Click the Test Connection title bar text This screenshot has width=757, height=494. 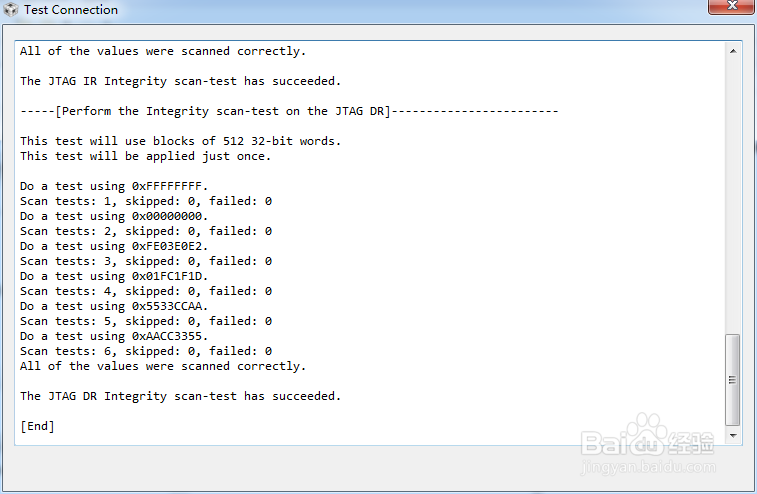tap(71, 10)
